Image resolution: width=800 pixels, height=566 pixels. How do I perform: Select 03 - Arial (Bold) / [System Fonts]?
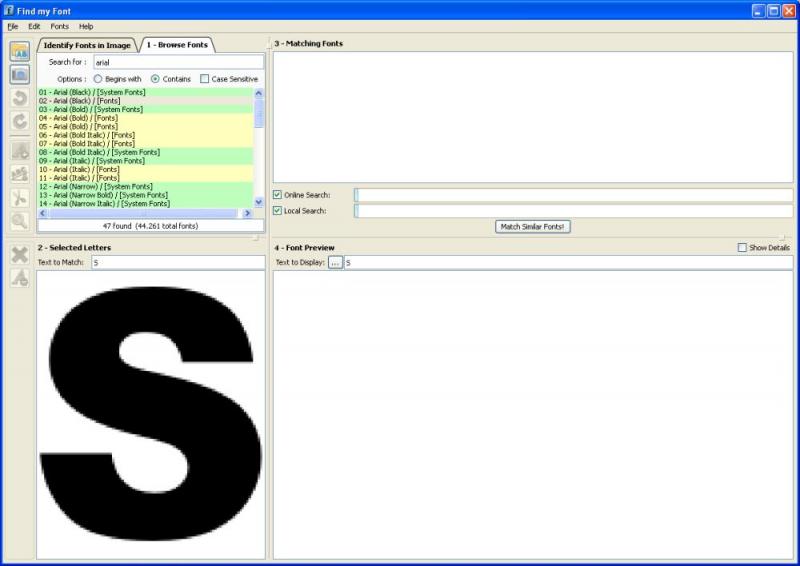pos(145,109)
